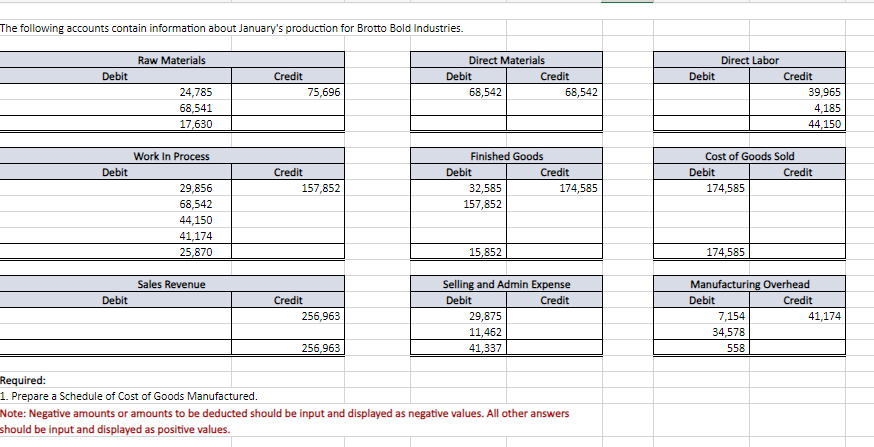874x447 pixels.
Task: Click the 174,585 Finished Goods credit cell
Action: tap(555, 188)
